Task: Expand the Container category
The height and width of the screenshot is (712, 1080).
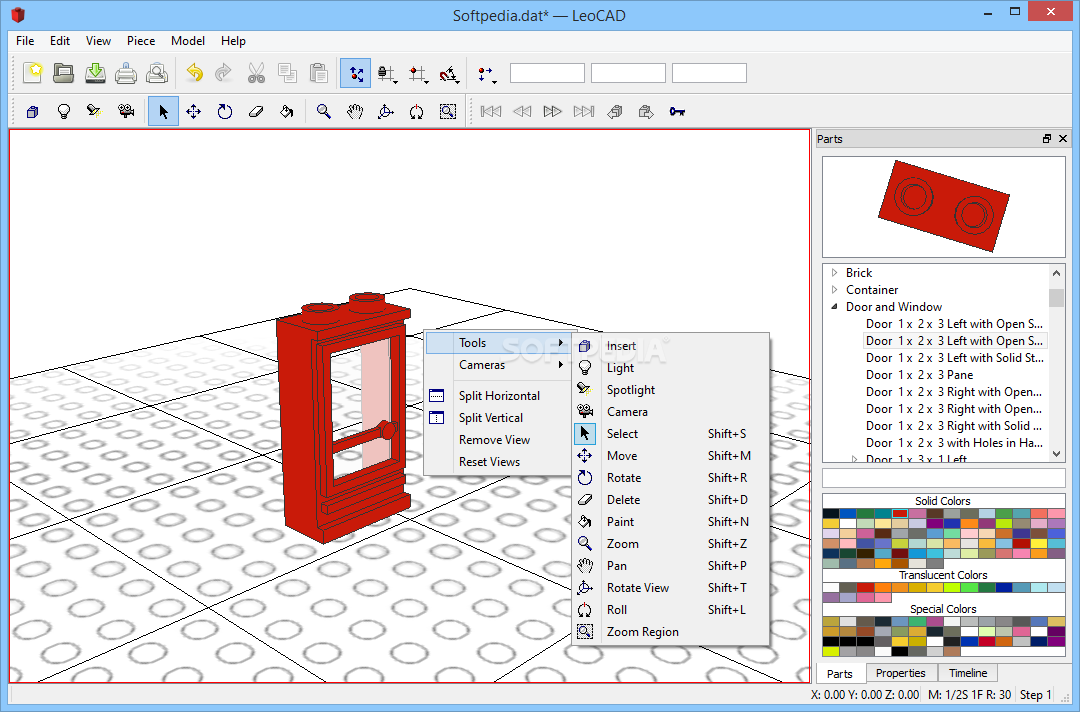Action: point(835,290)
